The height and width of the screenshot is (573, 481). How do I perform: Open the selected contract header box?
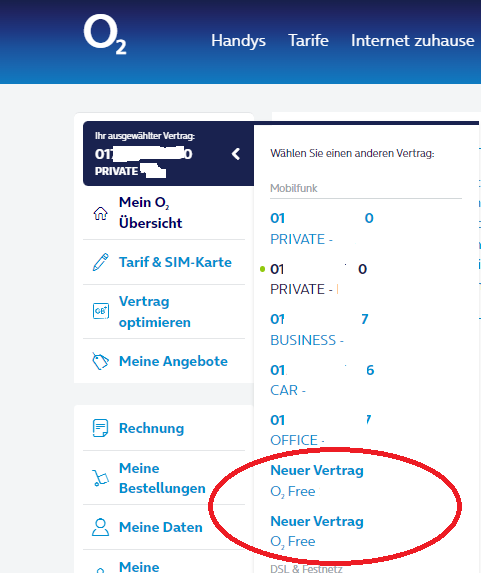coord(168,153)
